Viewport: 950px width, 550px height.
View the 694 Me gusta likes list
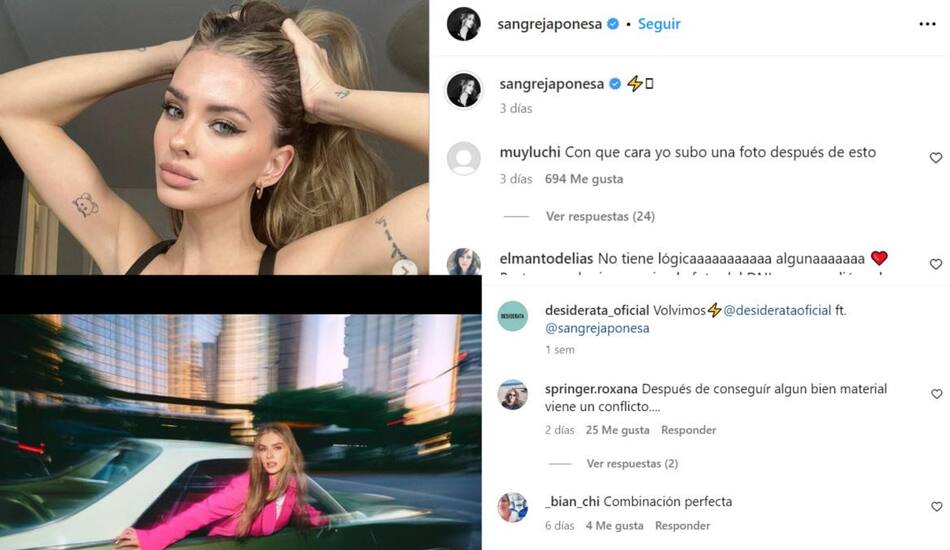coord(583,179)
